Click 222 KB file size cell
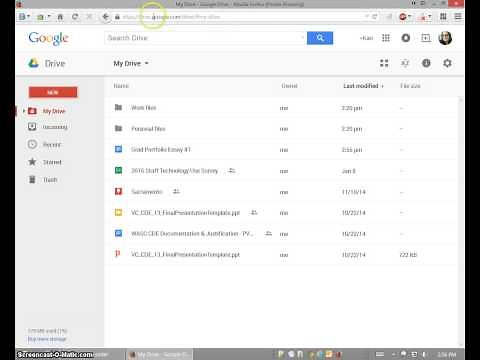480x360 pixels. pos(408,255)
